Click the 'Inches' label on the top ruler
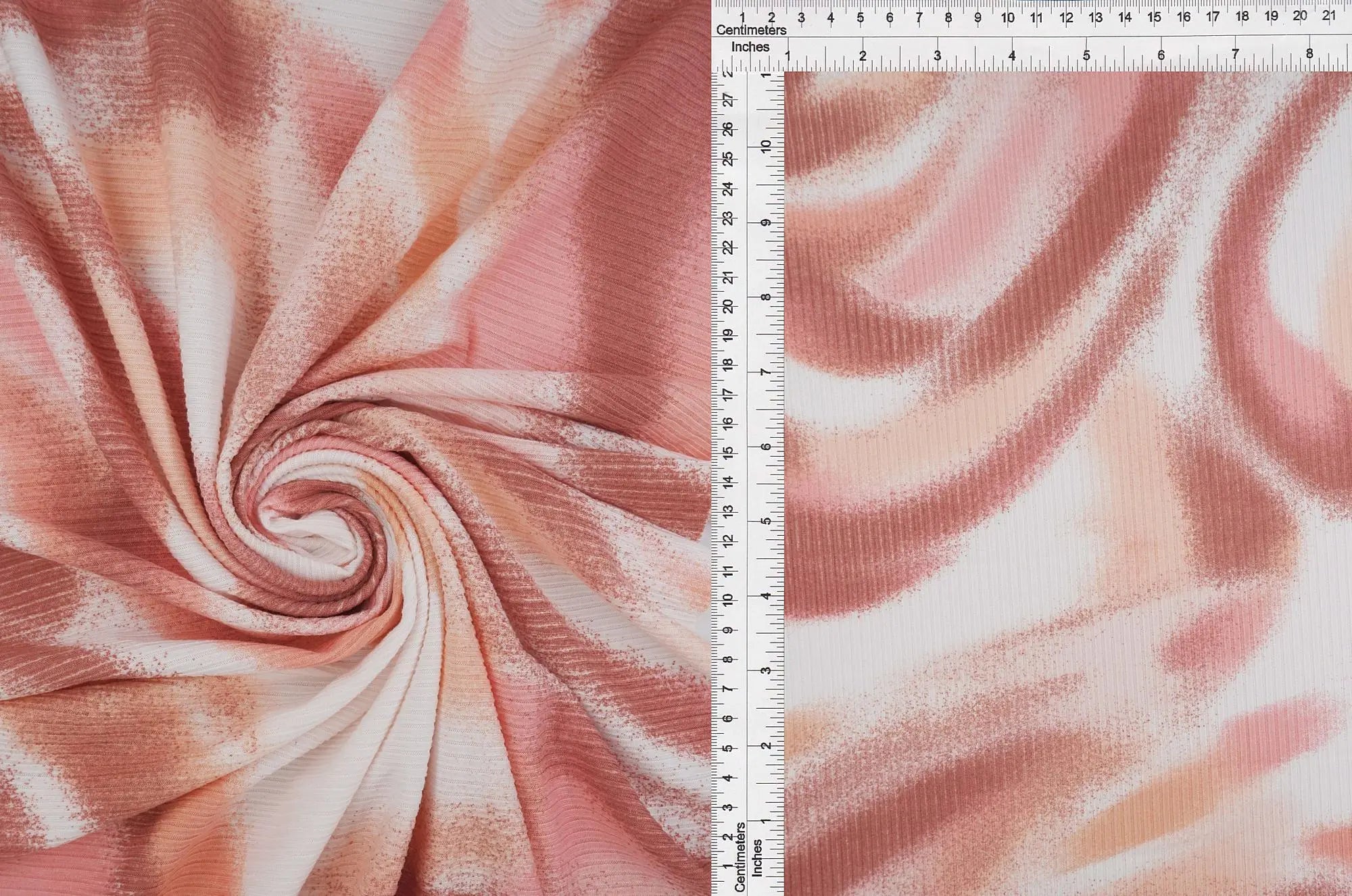 [x=750, y=47]
